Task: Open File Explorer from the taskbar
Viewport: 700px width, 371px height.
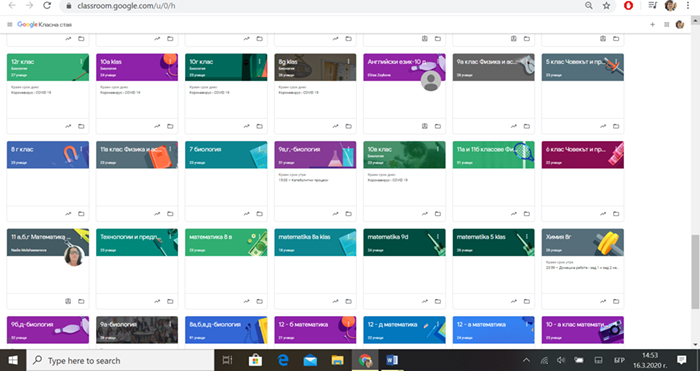Action: 337,360
